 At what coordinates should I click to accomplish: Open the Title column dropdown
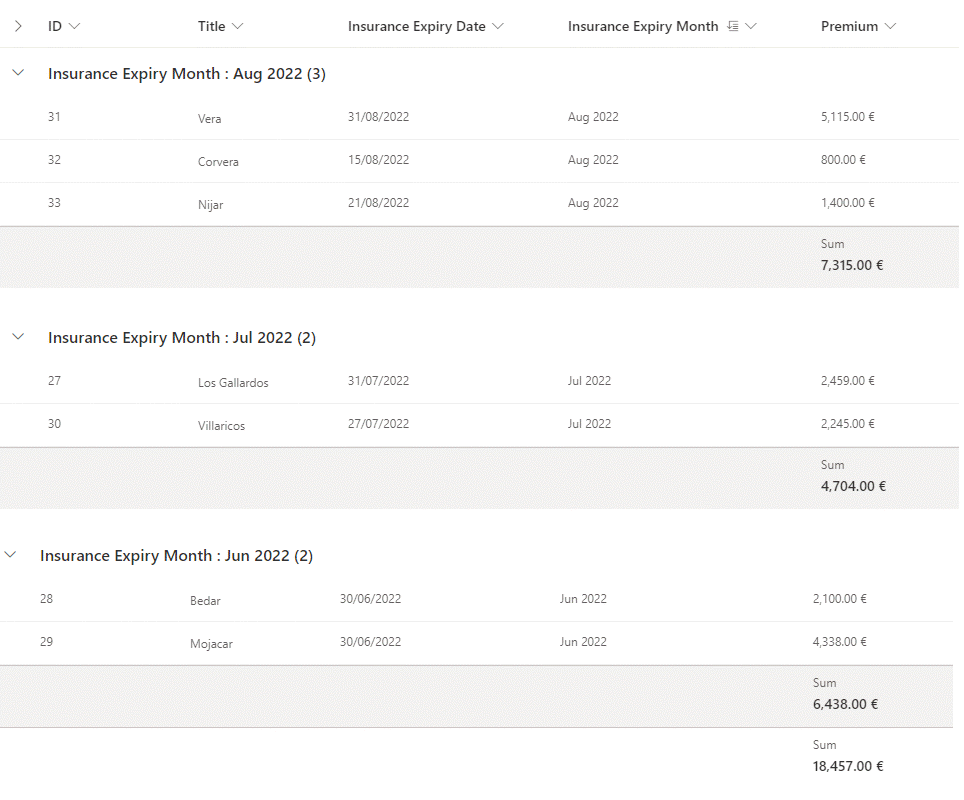click(220, 27)
